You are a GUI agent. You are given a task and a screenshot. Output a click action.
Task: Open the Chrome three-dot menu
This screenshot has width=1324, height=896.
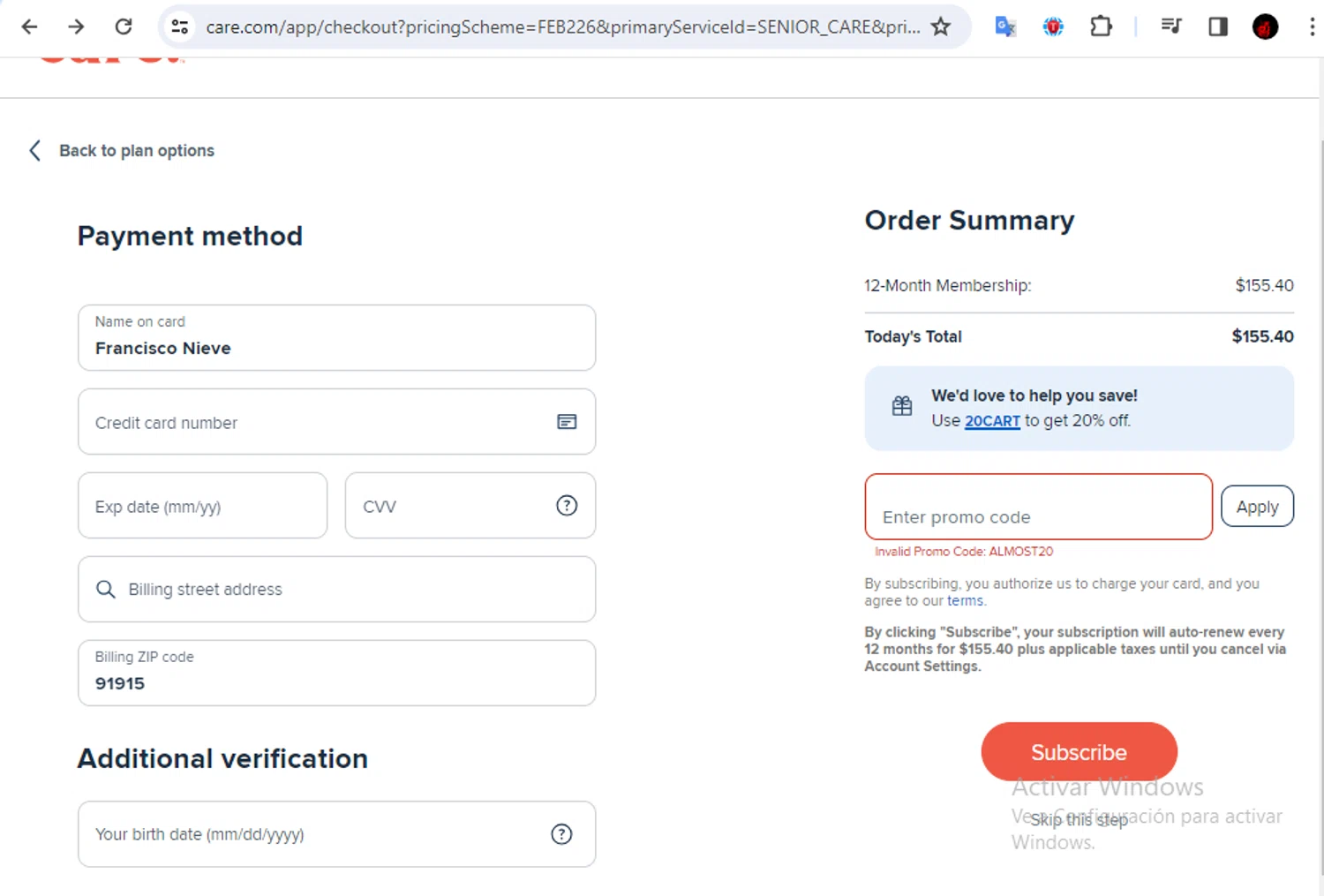pyautogui.click(x=1312, y=26)
